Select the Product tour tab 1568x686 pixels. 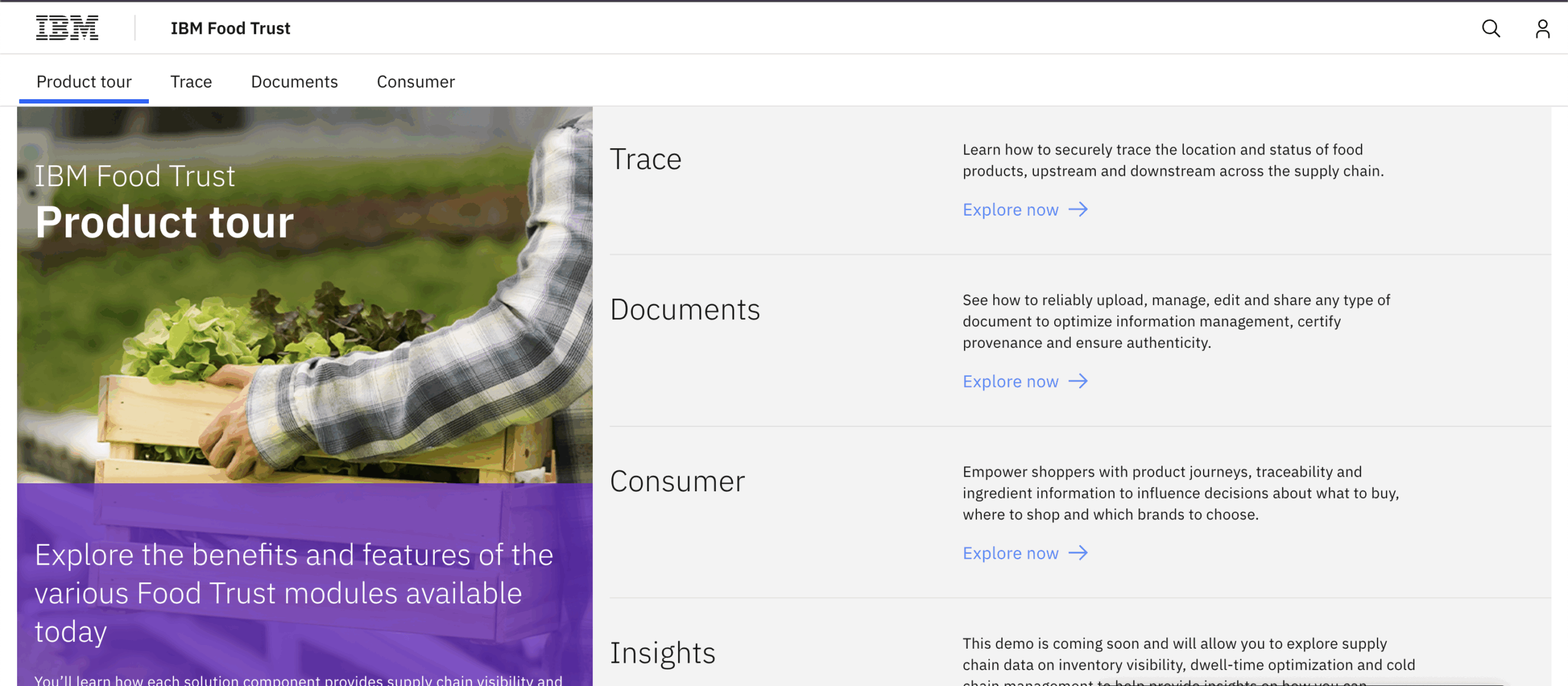coord(84,81)
